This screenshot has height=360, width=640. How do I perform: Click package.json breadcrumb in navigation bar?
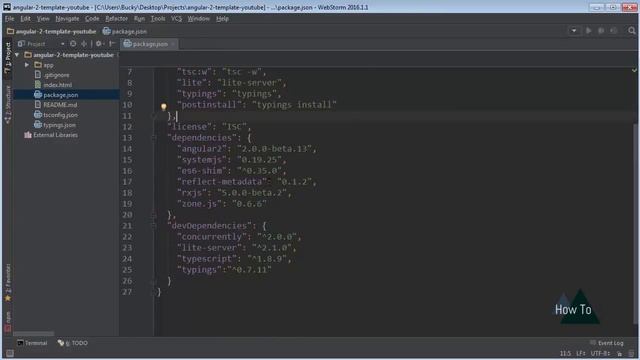[125, 31]
